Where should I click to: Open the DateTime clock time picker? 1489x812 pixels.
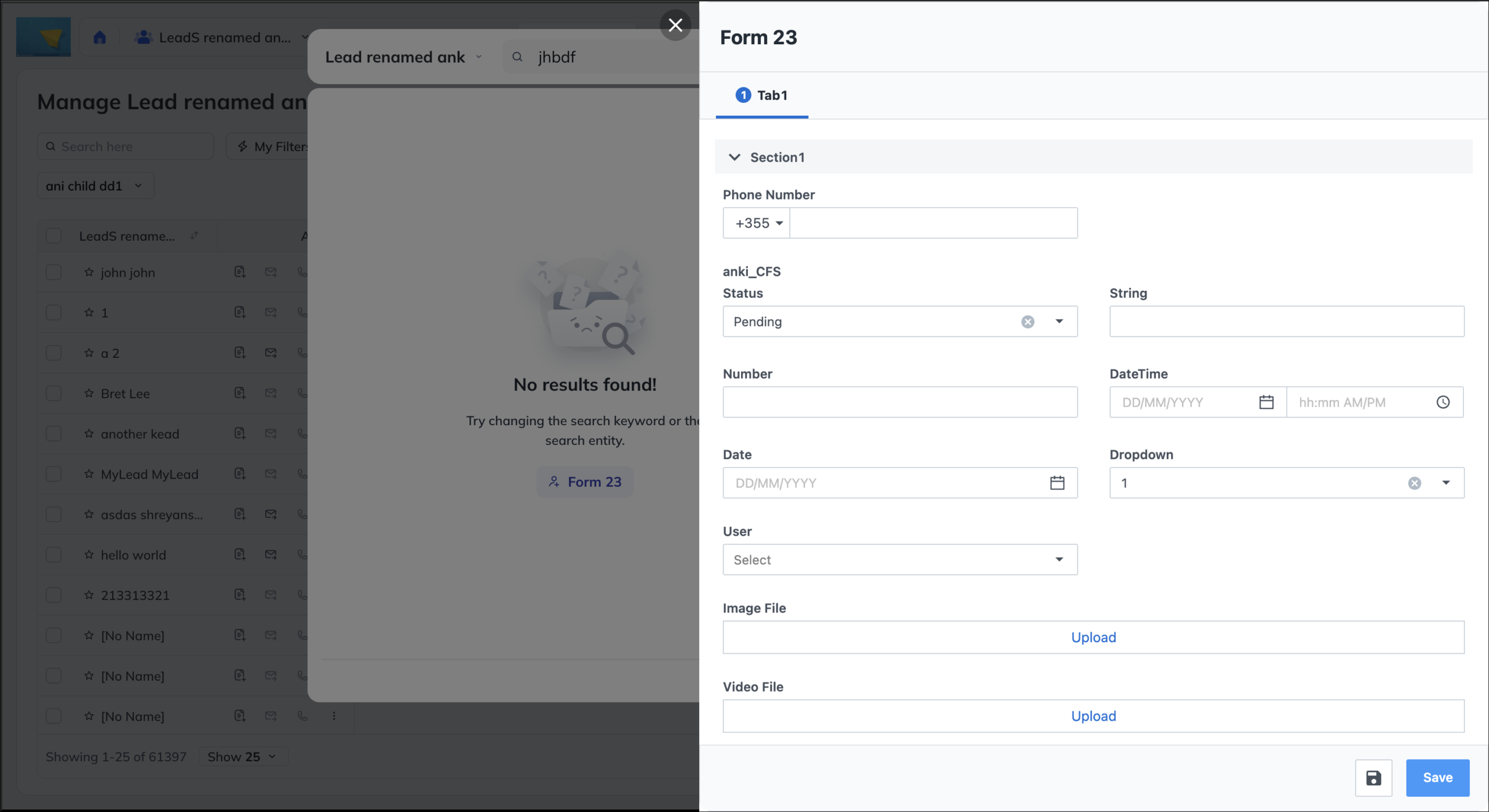(x=1443, y=402)
